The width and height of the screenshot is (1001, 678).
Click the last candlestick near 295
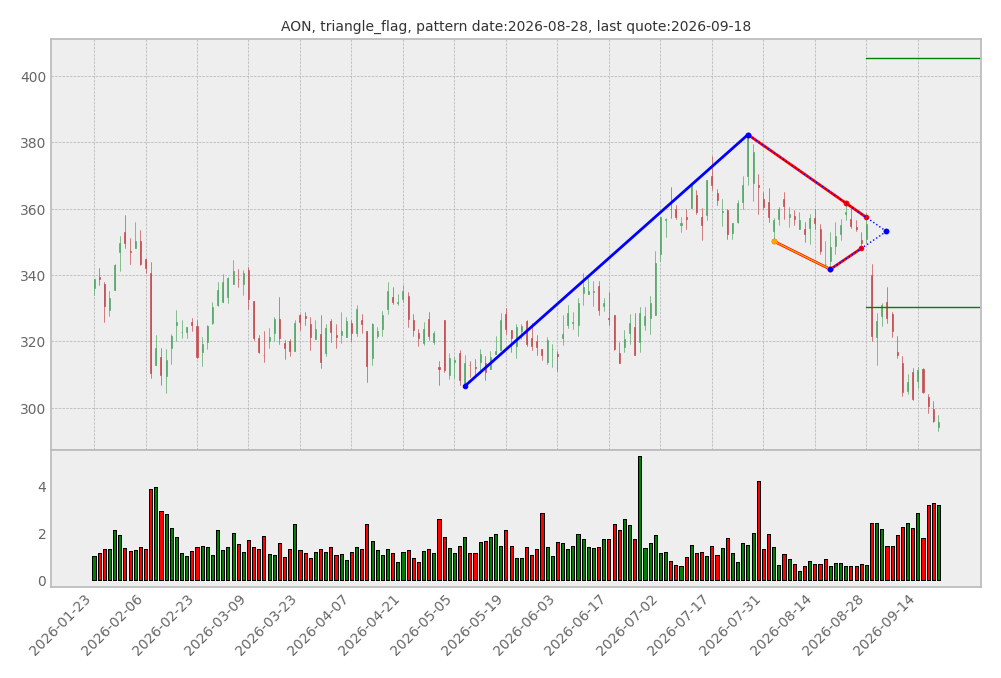point(938,423)
